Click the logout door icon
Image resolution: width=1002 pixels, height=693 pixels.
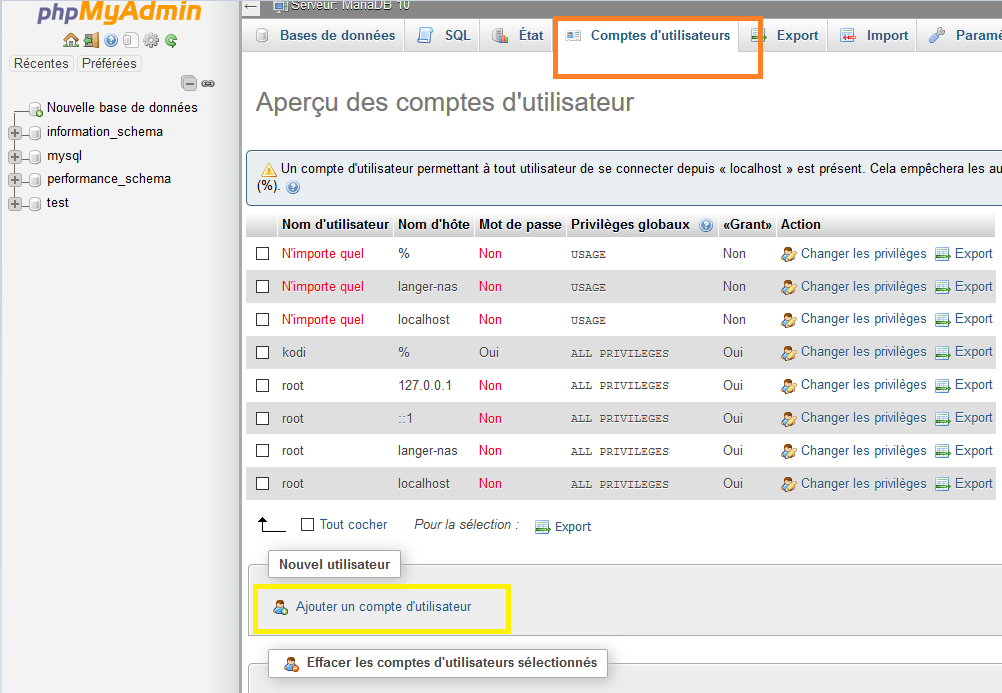click(91, 41)
